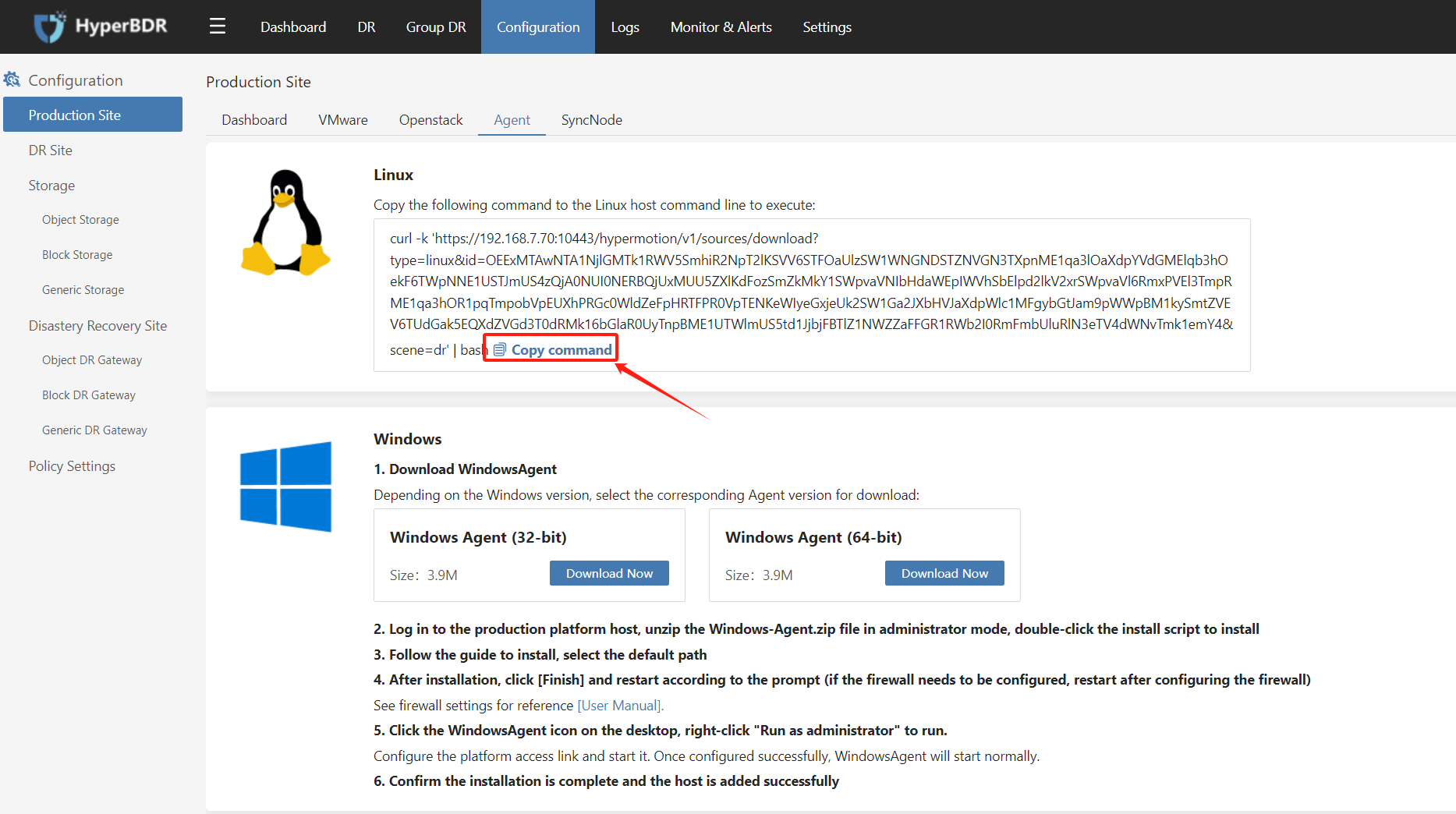Screen dimensions: 1456x814
Task: Switch to the Openstack tab
Action: point(430,120)
